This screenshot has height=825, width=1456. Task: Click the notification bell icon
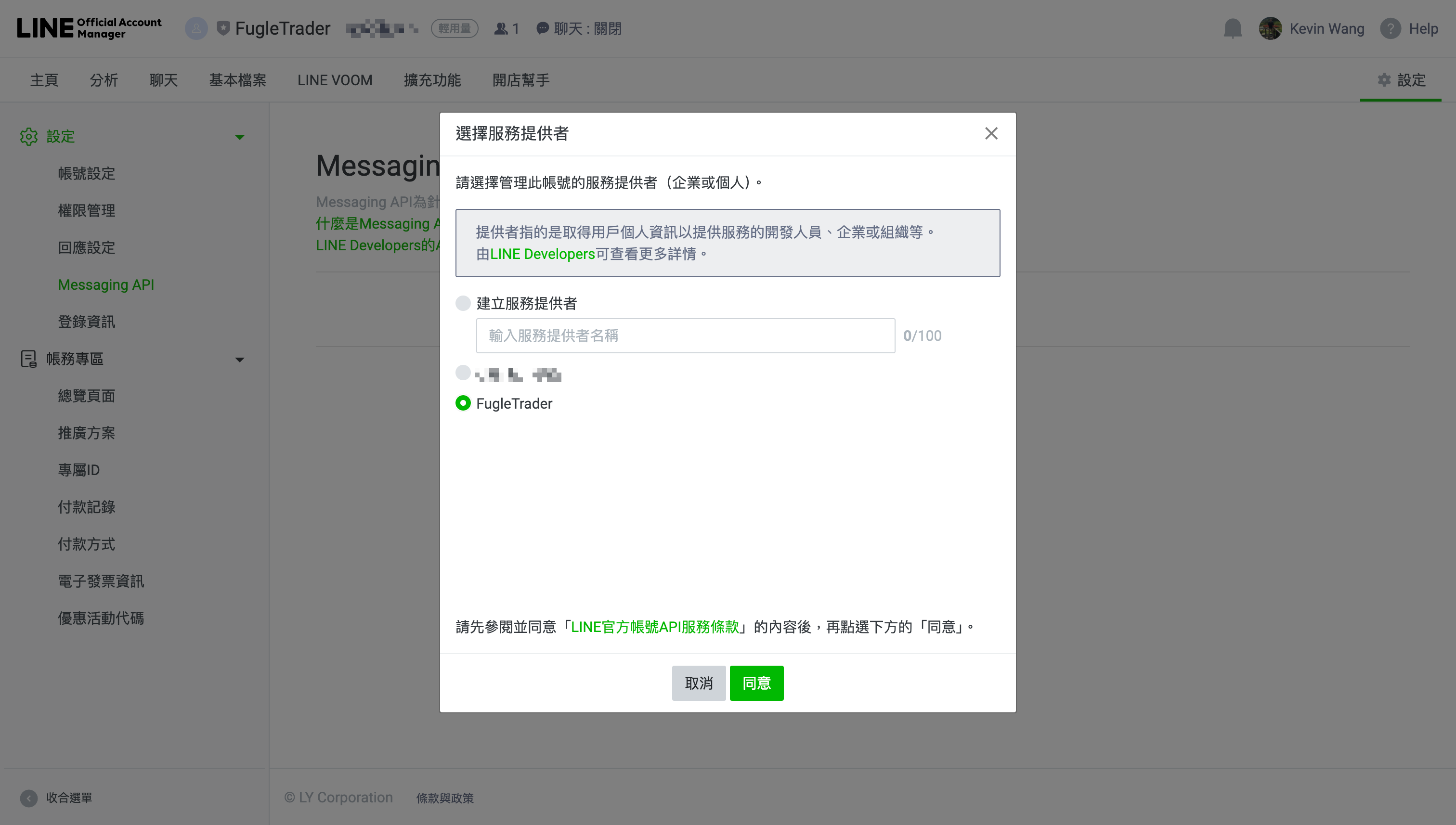(1233, 28)
